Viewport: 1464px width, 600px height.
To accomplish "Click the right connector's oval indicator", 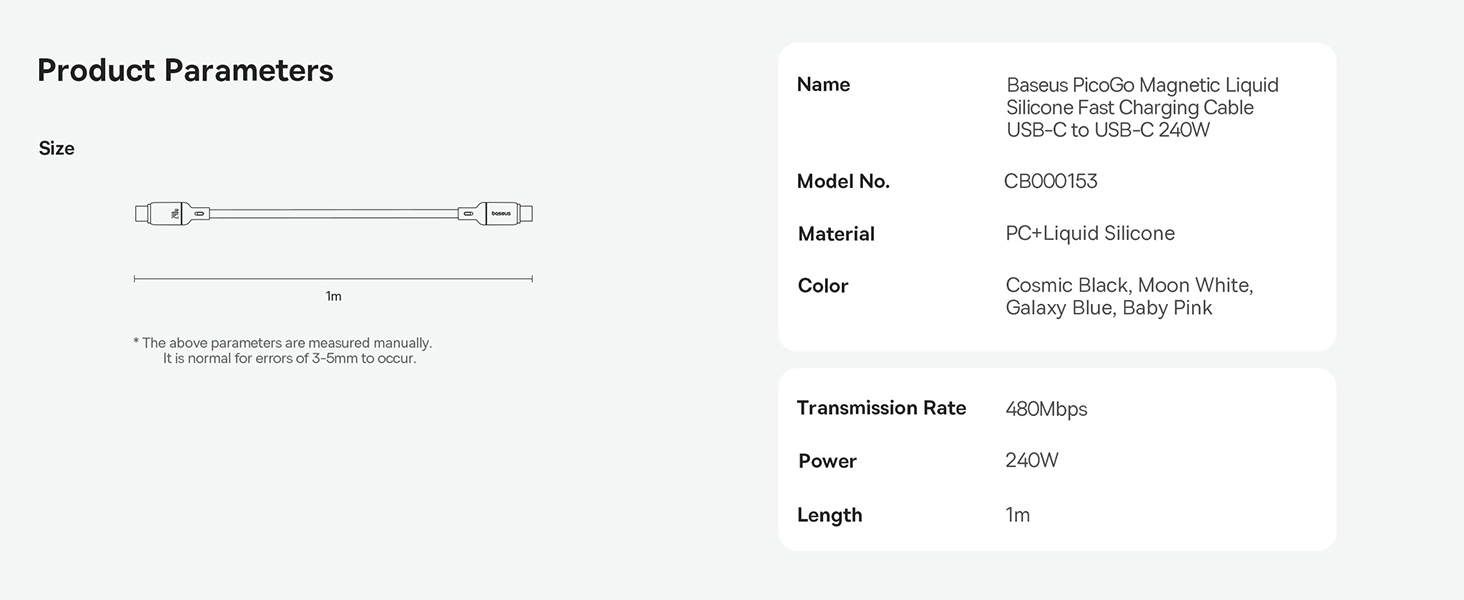I will (465, 213).
